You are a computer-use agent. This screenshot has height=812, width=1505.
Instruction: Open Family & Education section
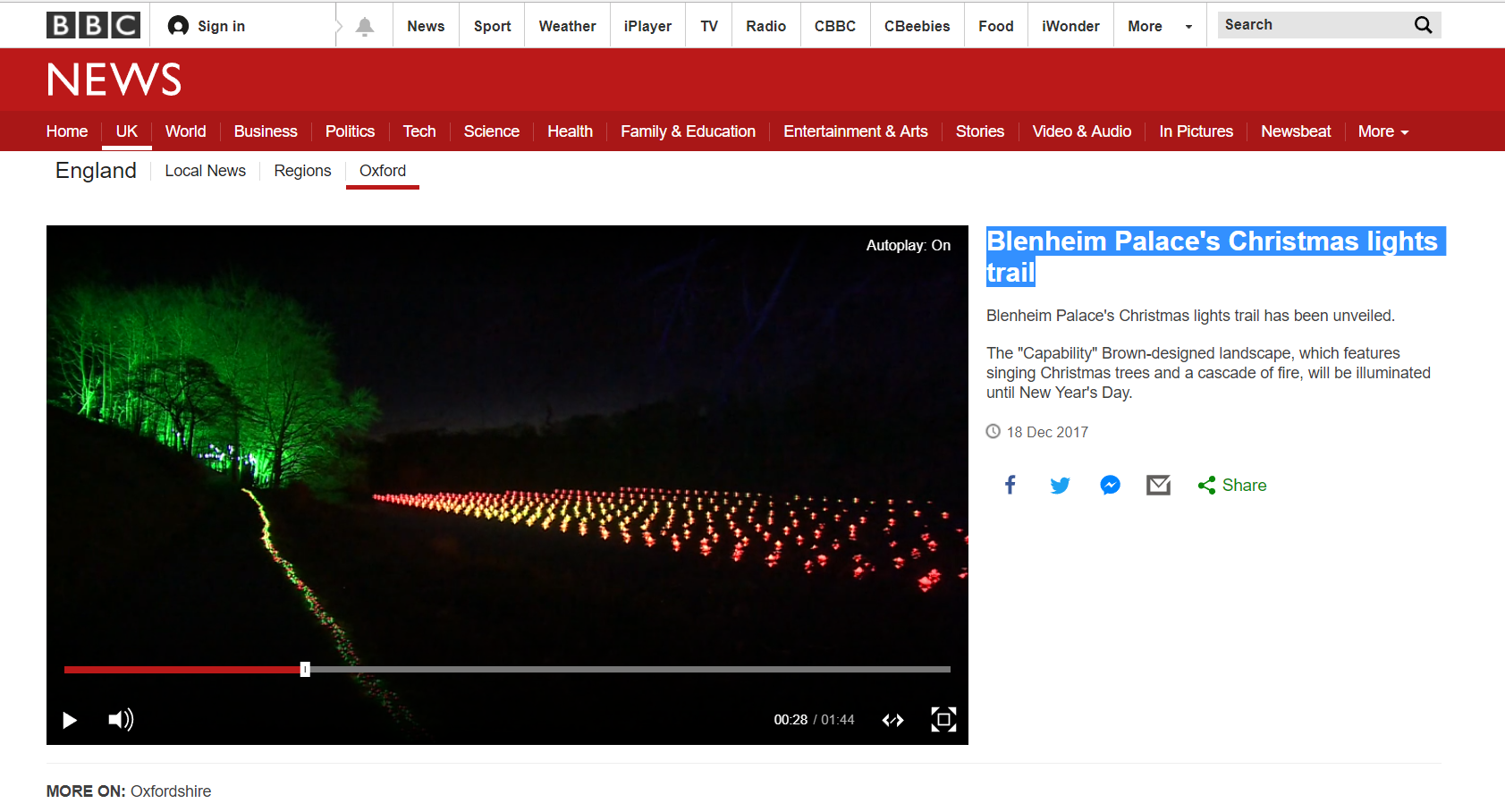tap(689, 131)
